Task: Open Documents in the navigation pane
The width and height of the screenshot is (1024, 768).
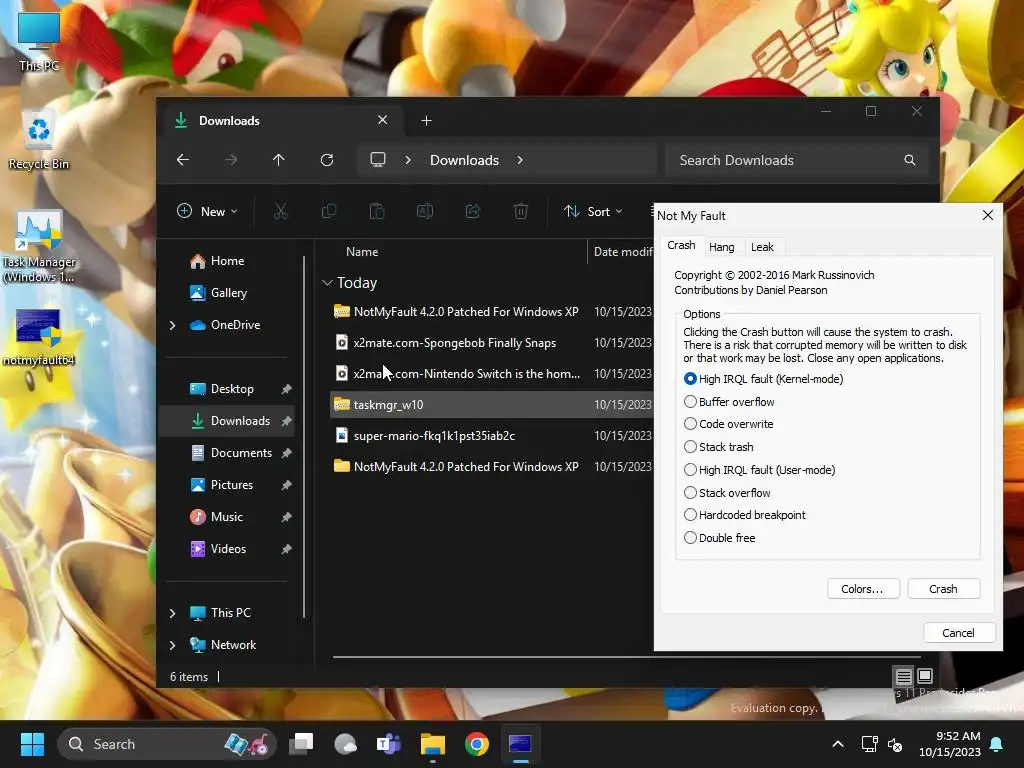Action: point(228,453)
